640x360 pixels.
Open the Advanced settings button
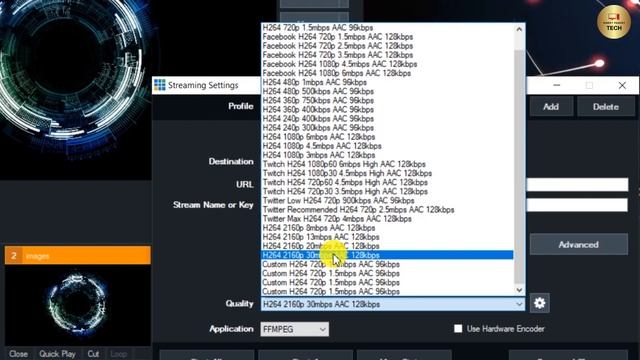[x=578, y=244]
